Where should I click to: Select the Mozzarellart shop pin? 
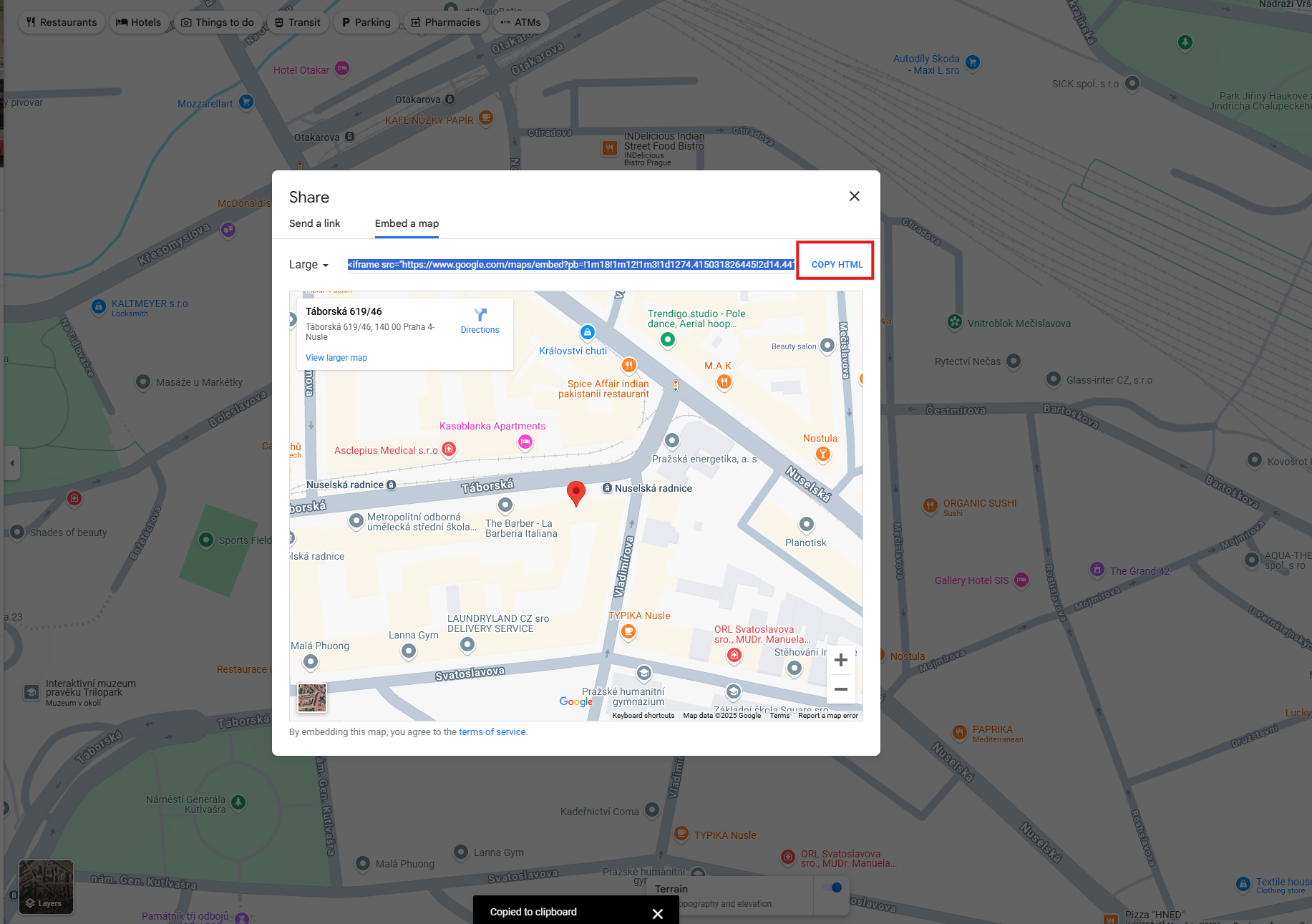click(x=246, y=102)
